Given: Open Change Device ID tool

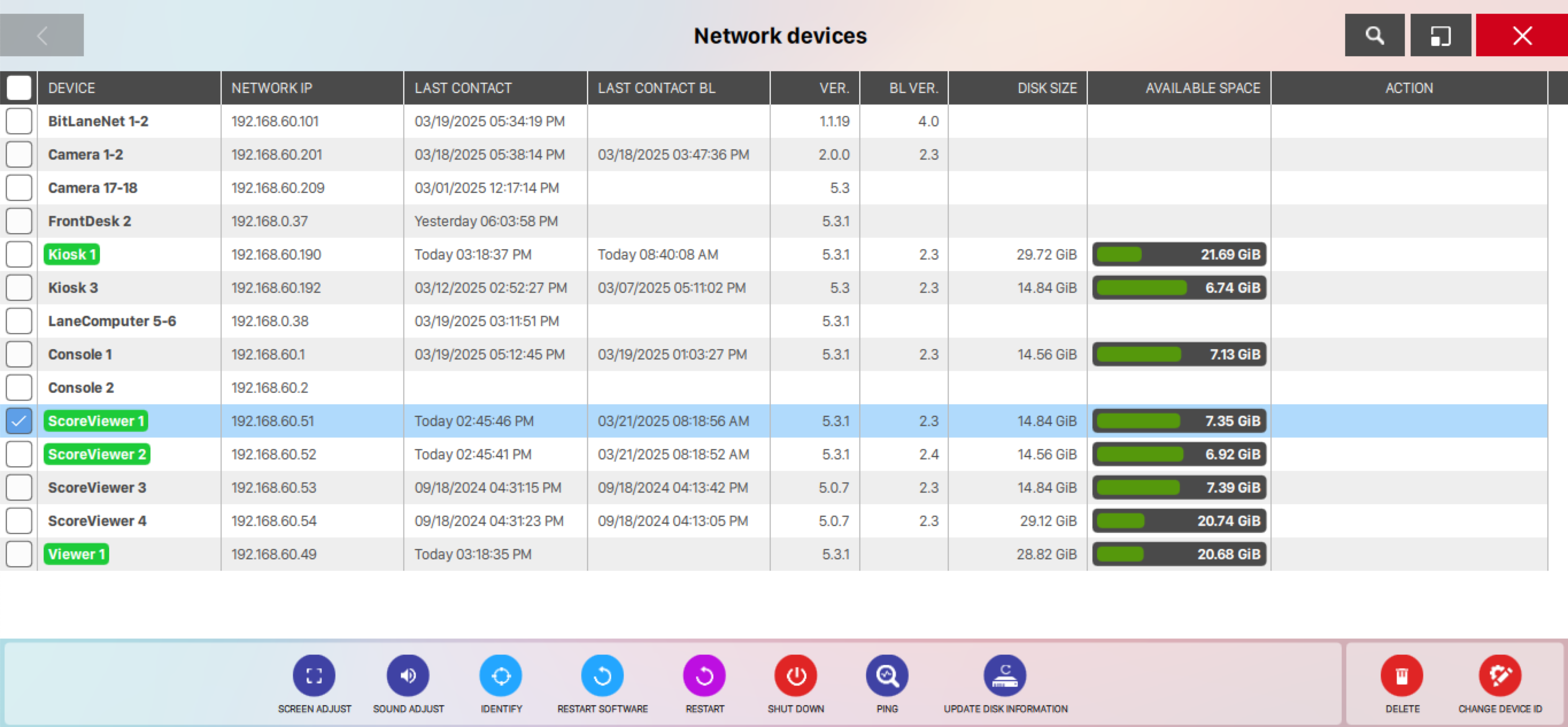Looking at the screenshot, I should pos(1499,675).
